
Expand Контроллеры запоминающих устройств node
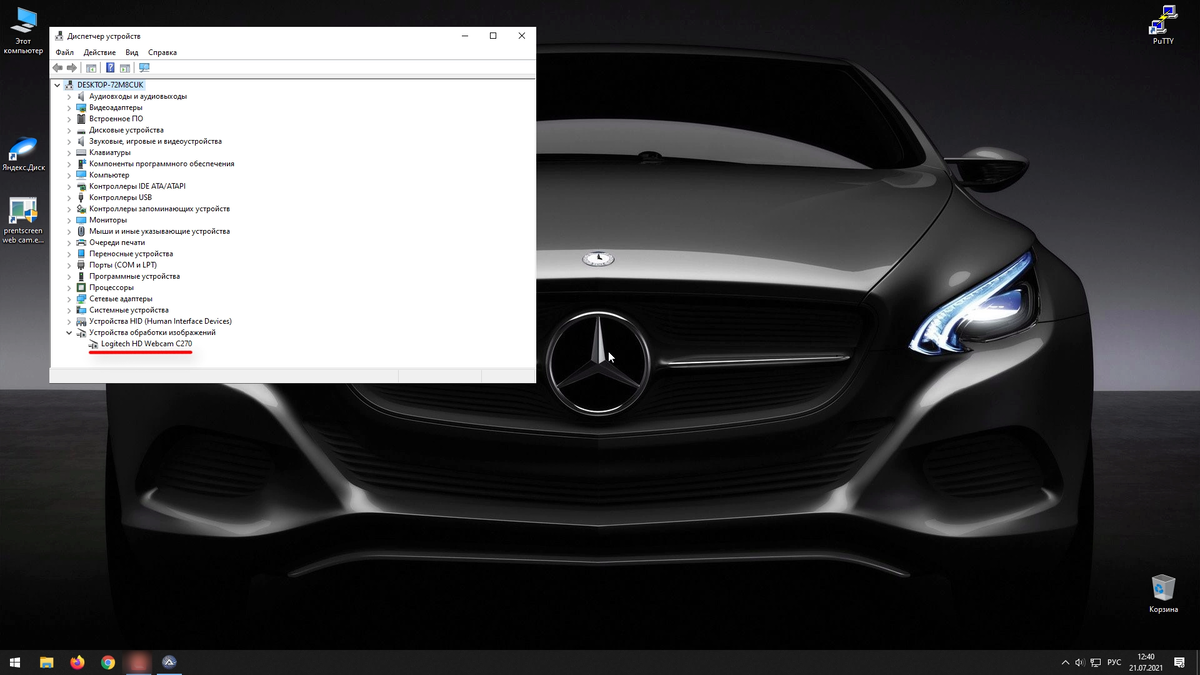[x=69, y=209]
